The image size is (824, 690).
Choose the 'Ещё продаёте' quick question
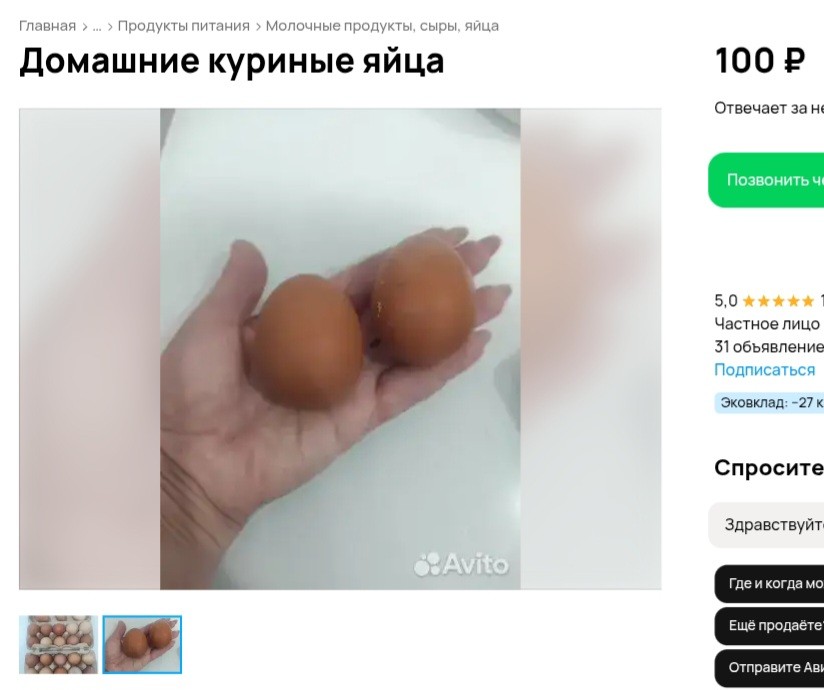pos(769,625)
